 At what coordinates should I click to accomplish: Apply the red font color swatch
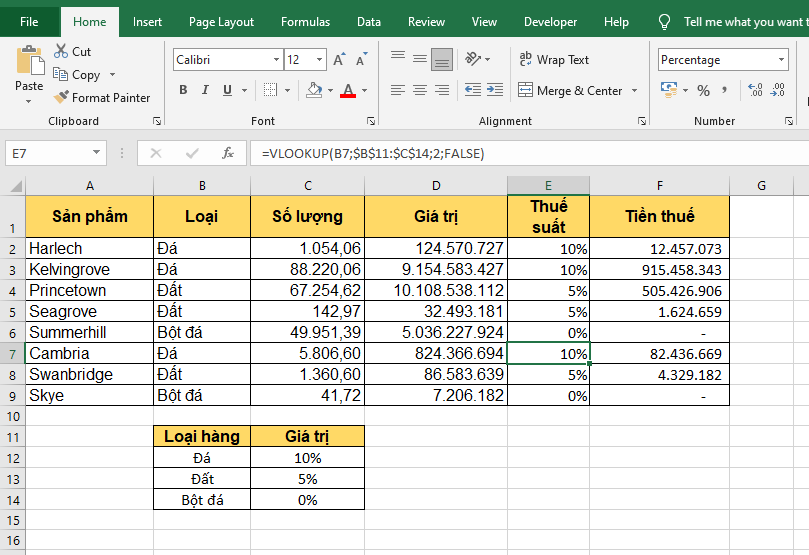pyautogui.click(x=347, y=91)
